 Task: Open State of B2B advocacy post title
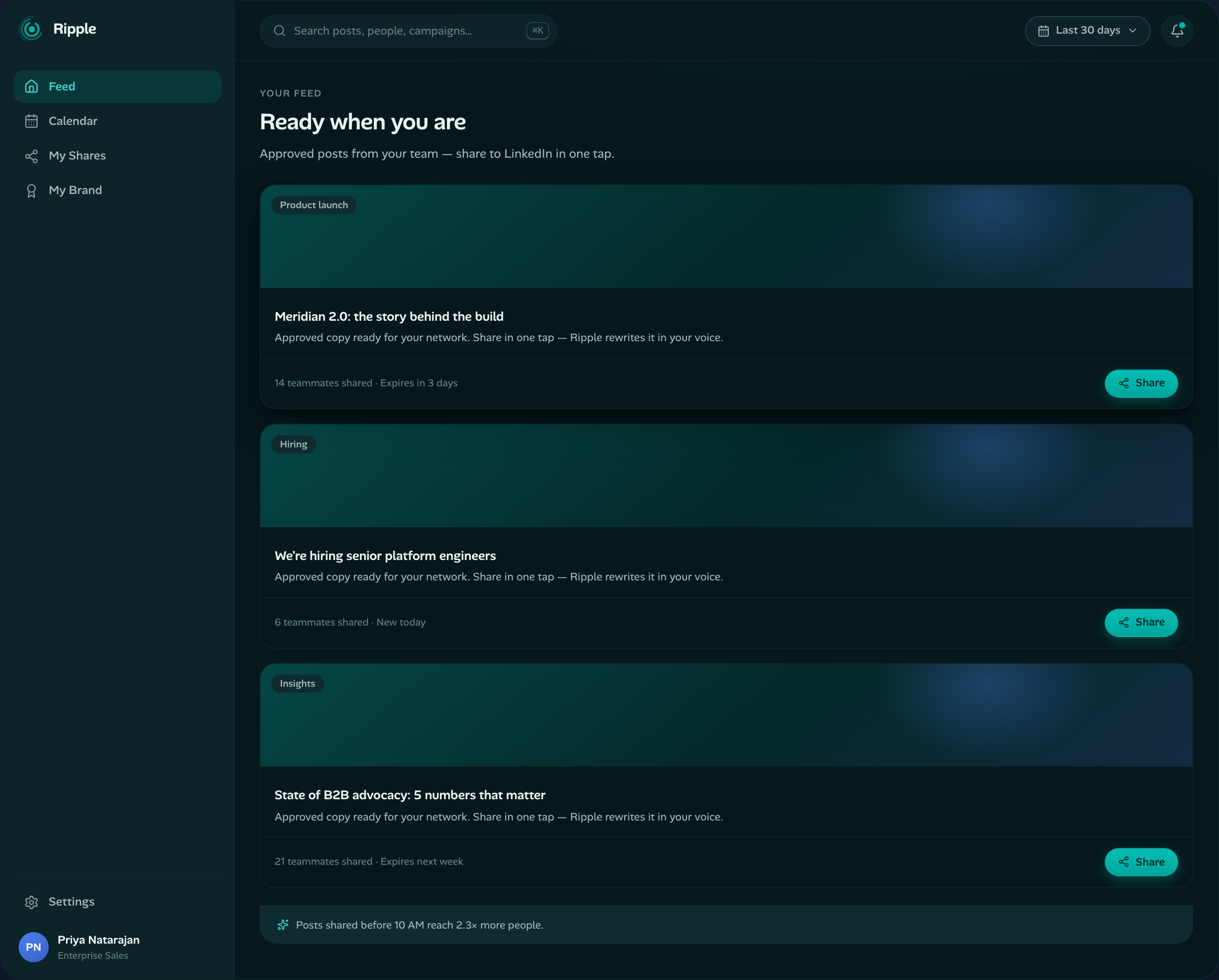pos(410,794)
